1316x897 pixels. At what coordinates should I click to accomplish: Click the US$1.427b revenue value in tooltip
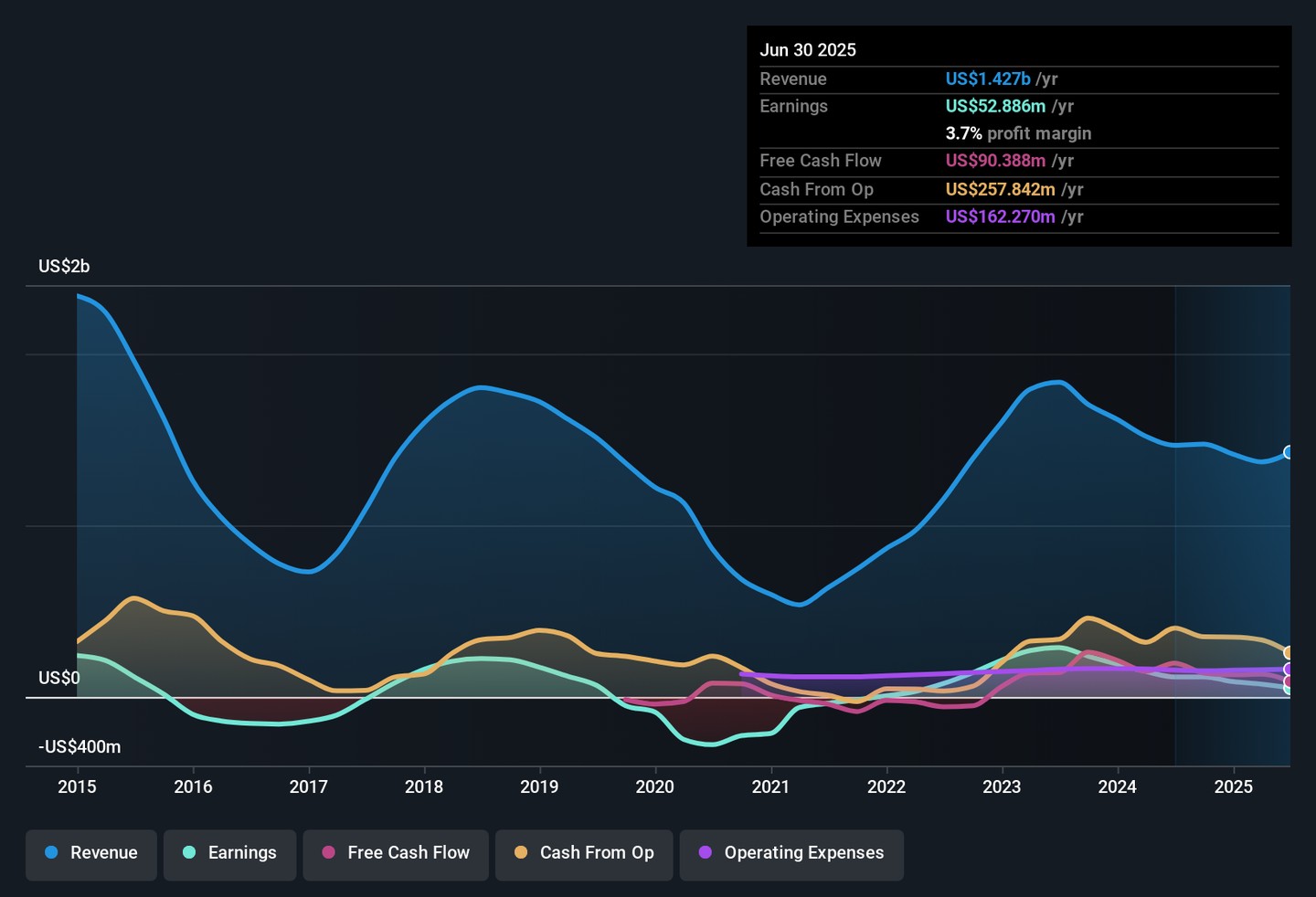coord(988,79)
